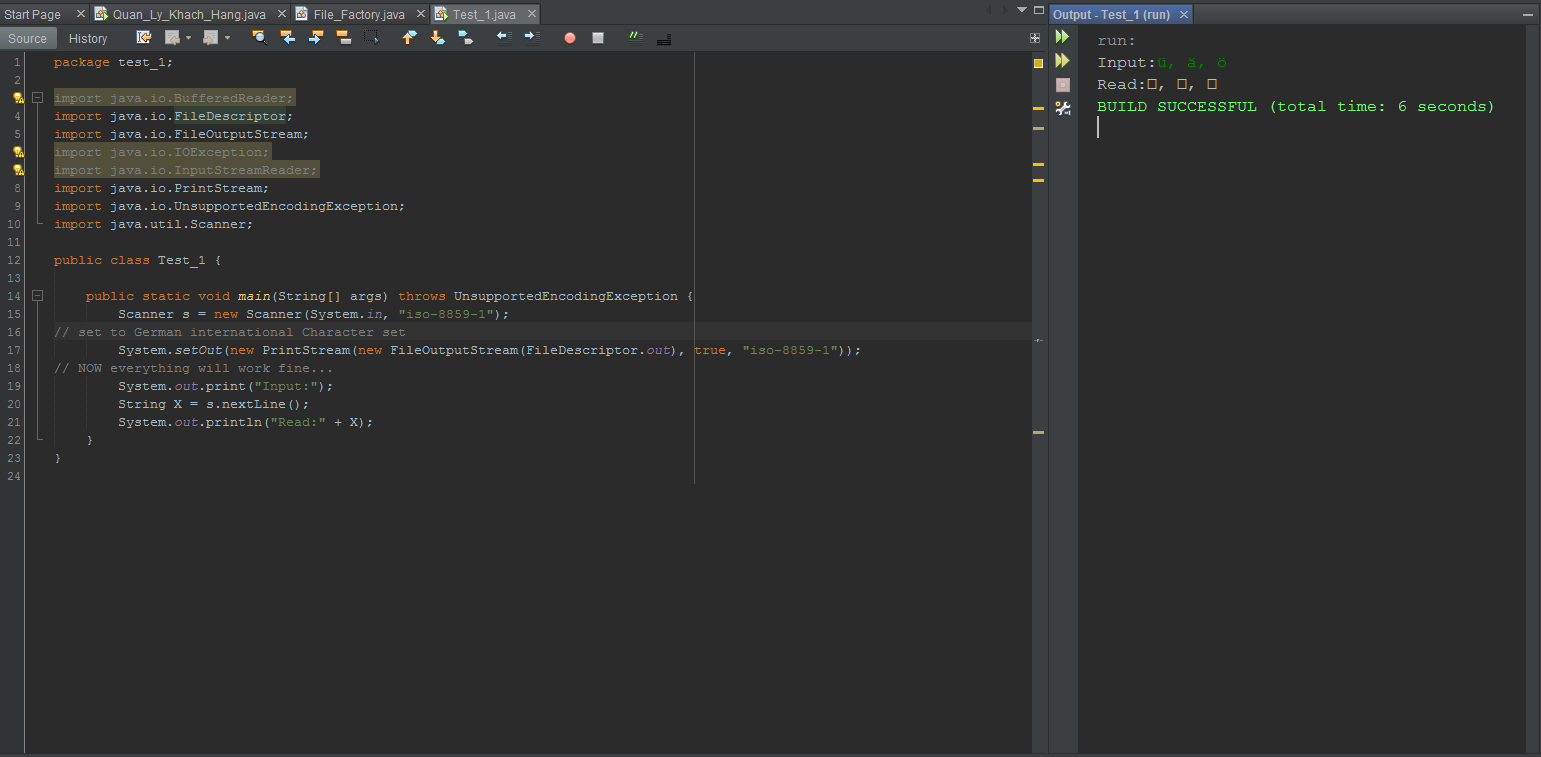Switch to the File_Factory.java tab
This screenshot has width=1541, height=757.
(358, 14)
